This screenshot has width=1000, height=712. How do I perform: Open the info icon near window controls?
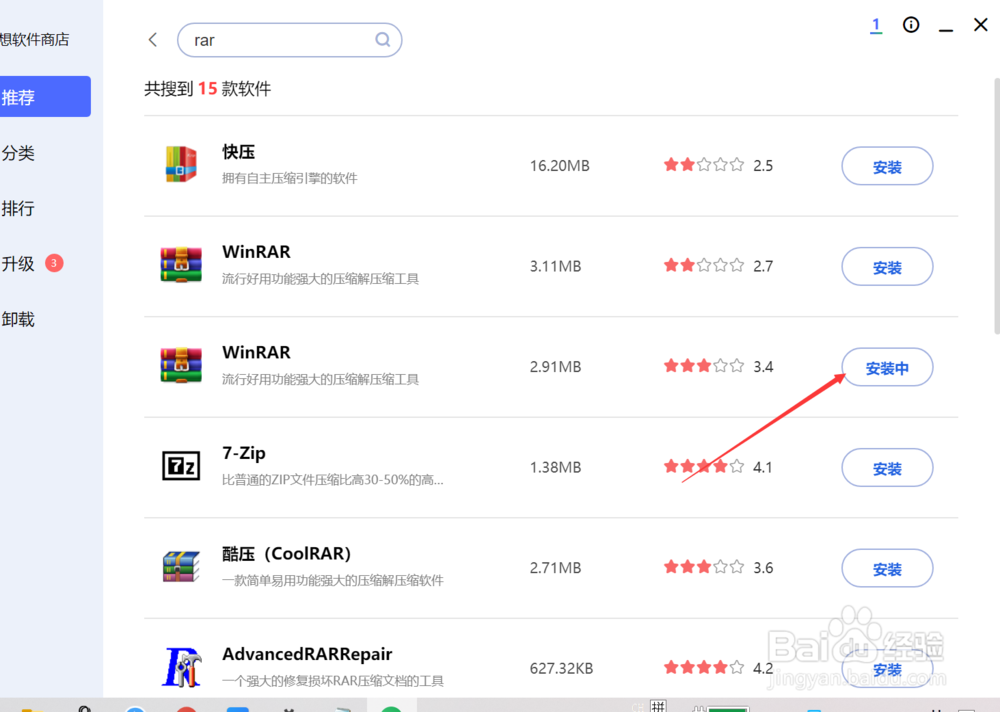click(x=911, y=25)
